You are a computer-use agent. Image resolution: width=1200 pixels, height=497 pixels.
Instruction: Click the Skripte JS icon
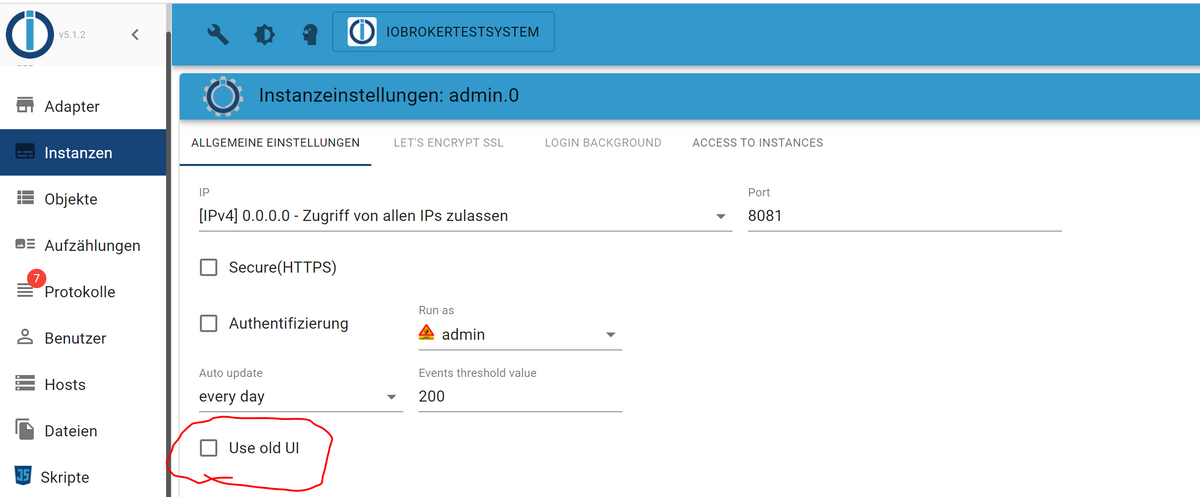(23, 476)
